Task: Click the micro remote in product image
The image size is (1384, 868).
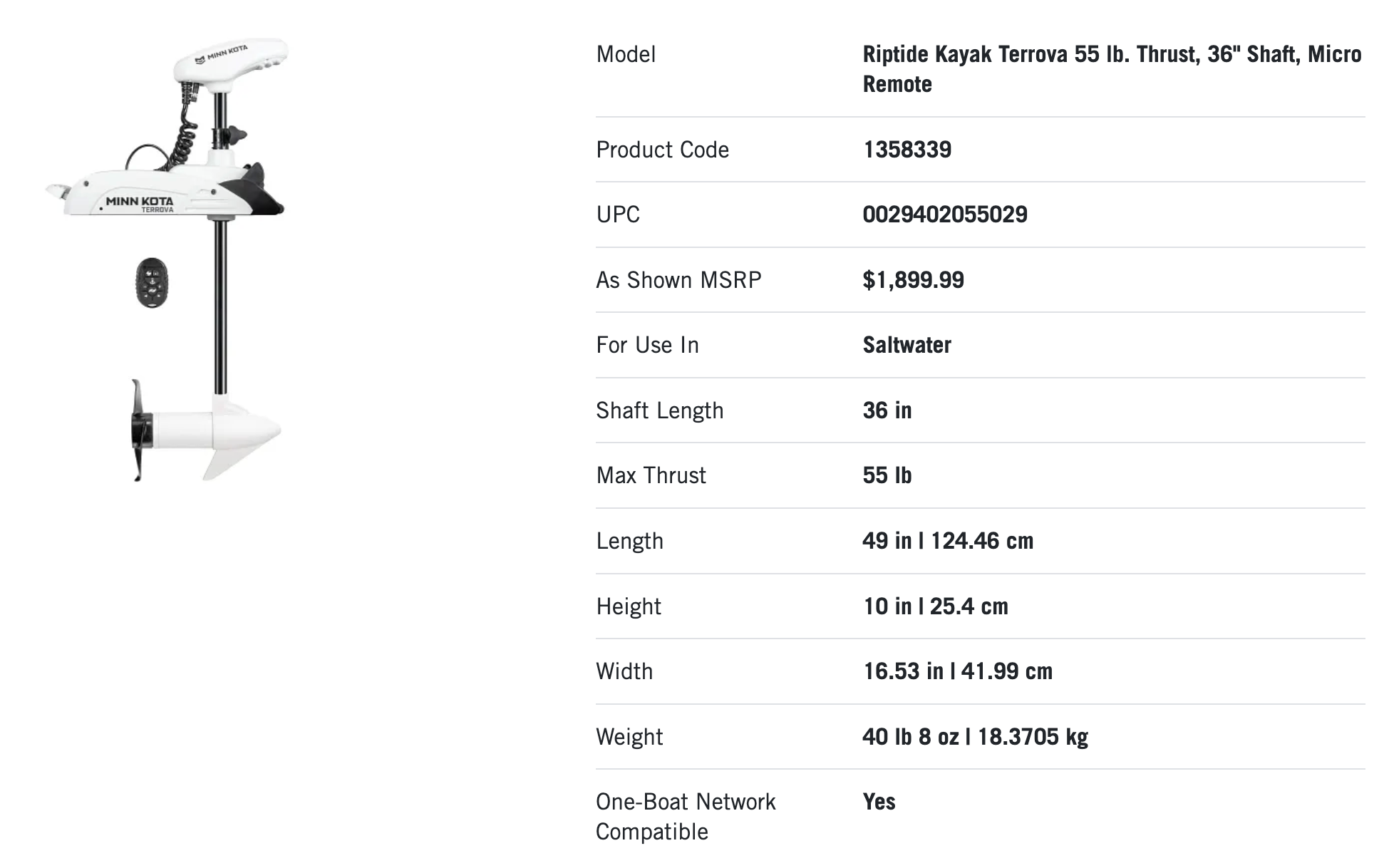Action: [x=152, y=282]
